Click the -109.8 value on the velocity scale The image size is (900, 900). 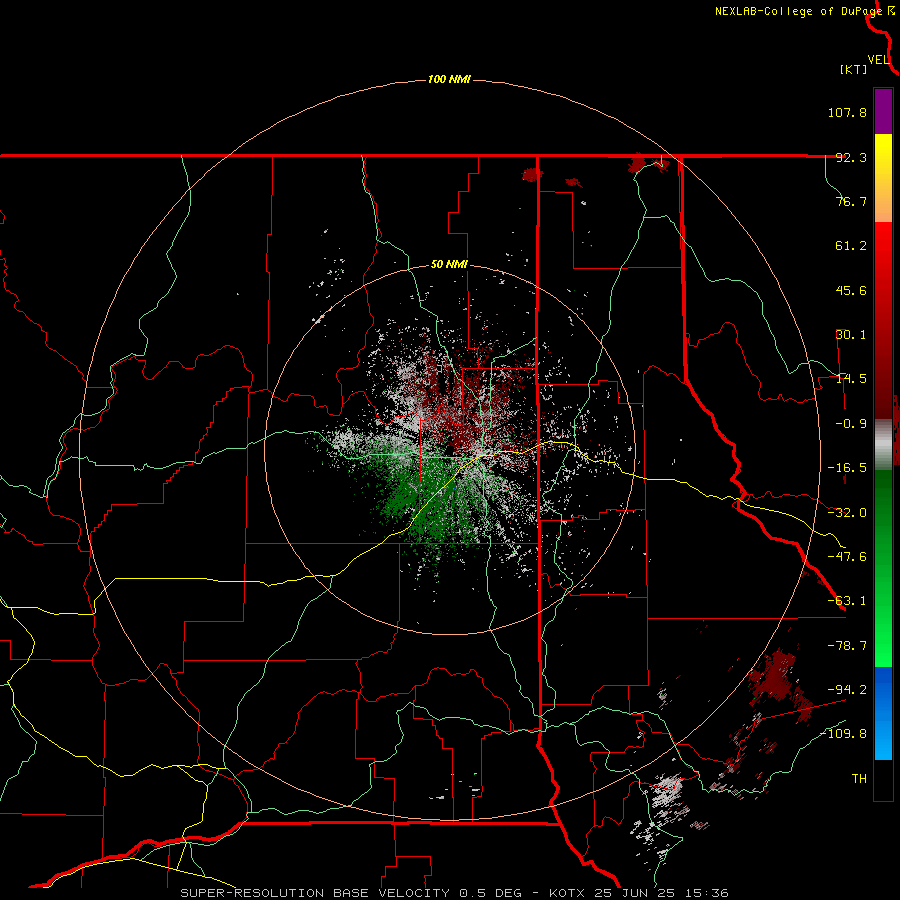click(843, 734)
